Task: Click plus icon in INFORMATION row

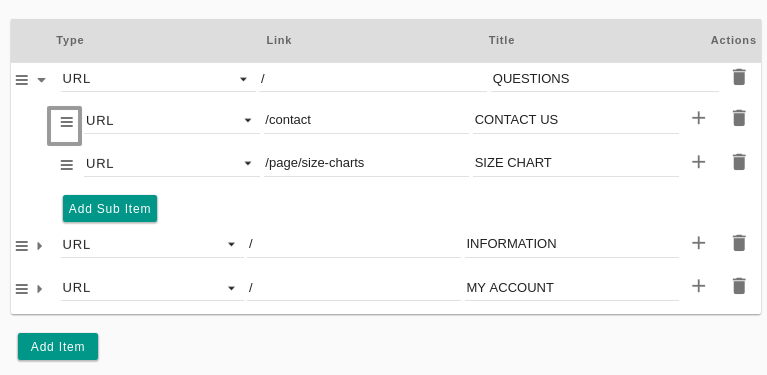Action: (x=699, y=243)
